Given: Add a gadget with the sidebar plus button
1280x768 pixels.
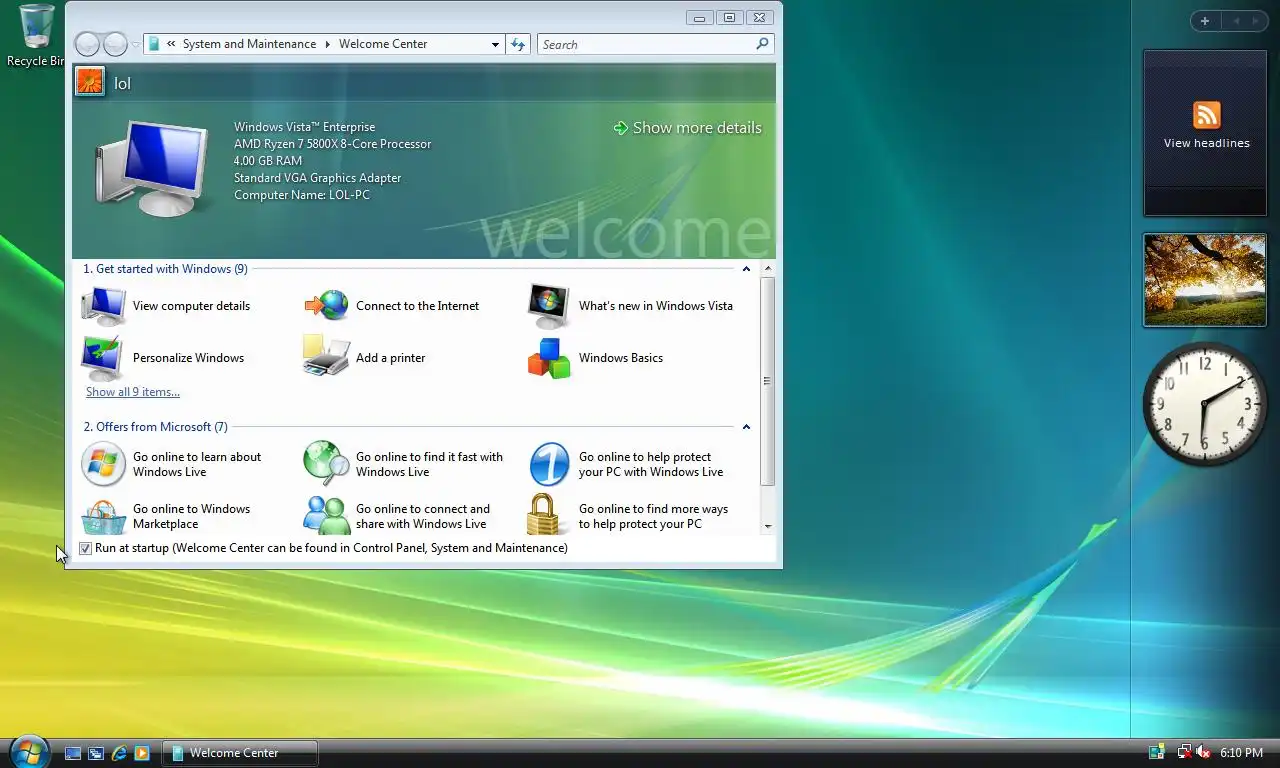Looking at the screenshot, I should (x=1205, y=21).
